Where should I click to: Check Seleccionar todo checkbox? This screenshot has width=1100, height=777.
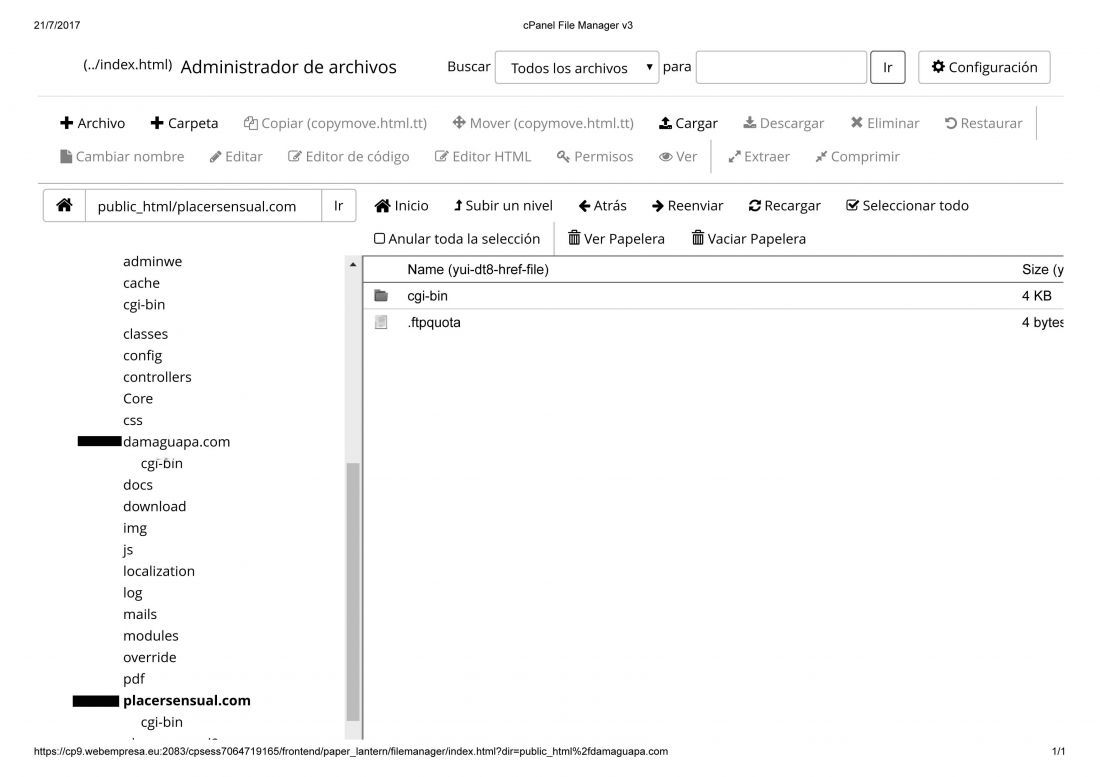click(x=852, y=205)
